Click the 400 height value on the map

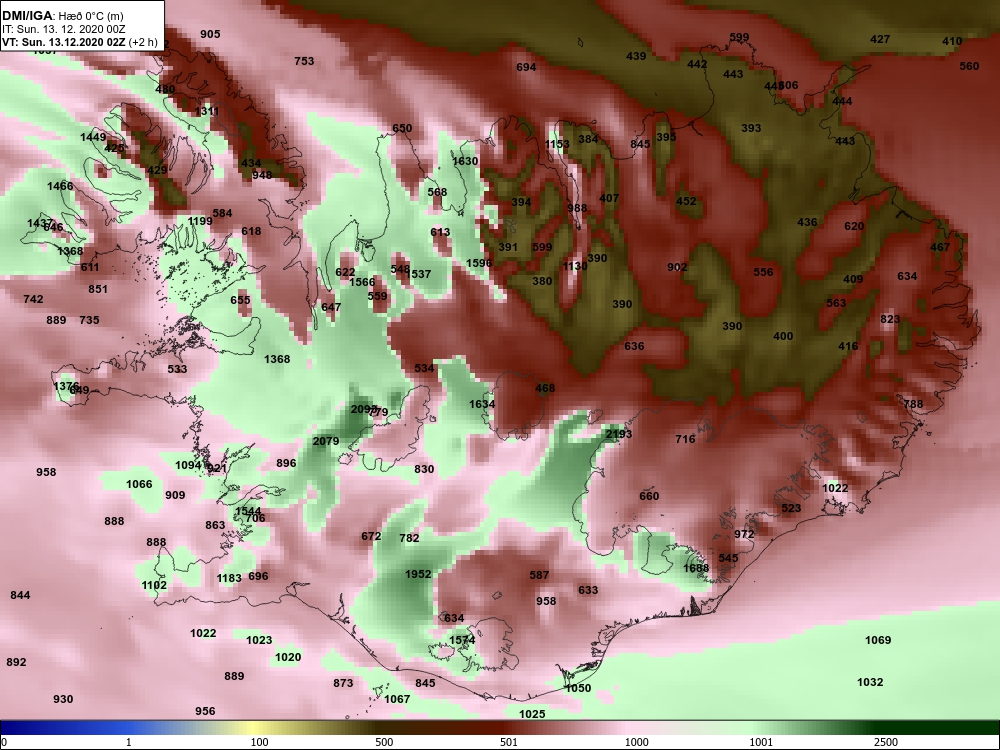click(x=783, y=336)
